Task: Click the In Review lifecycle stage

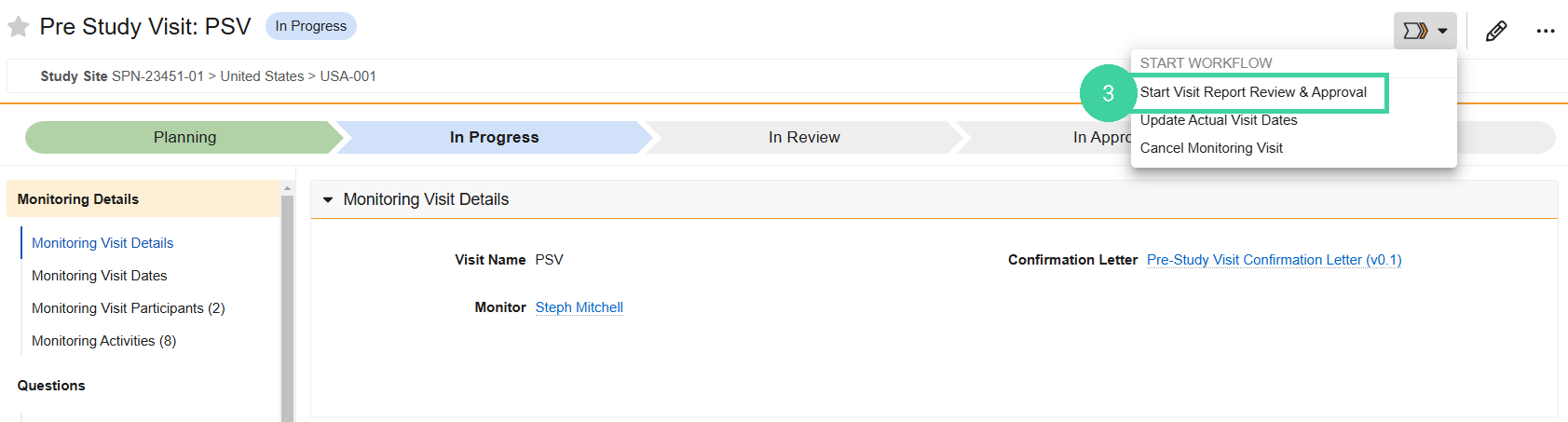Action: (804, 137)
